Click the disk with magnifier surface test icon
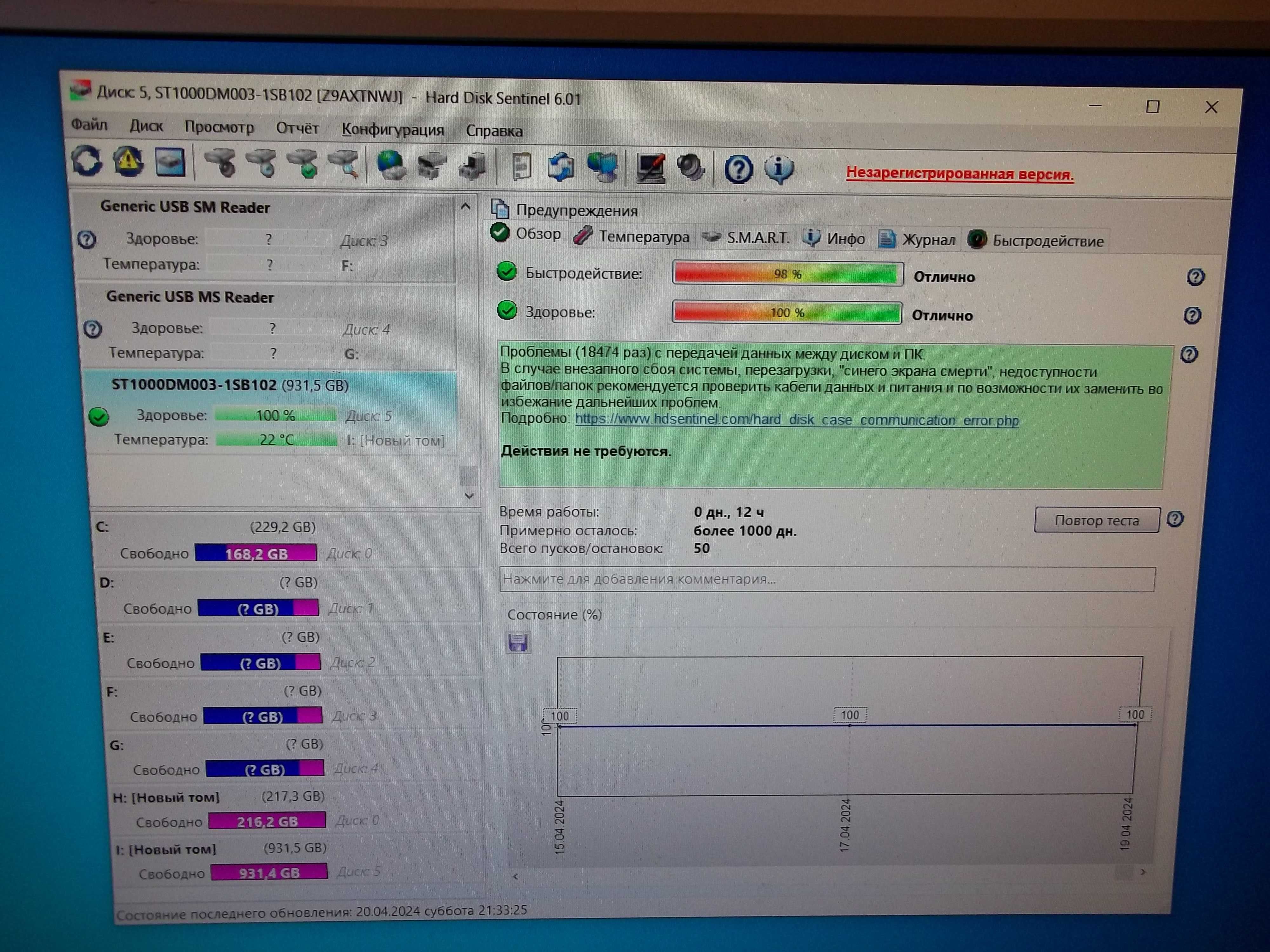The image size is (1270, 952). coord(344,165)
